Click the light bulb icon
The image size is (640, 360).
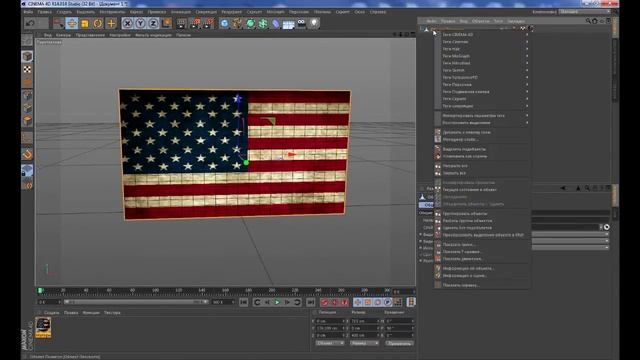tap(314, 23)
